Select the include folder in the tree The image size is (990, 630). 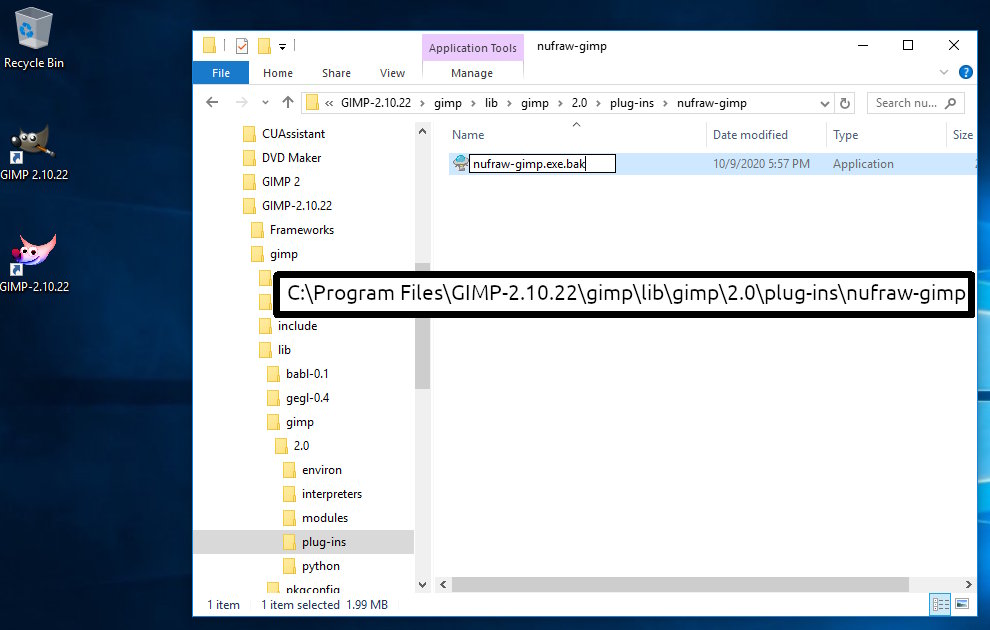coord(297,326)
